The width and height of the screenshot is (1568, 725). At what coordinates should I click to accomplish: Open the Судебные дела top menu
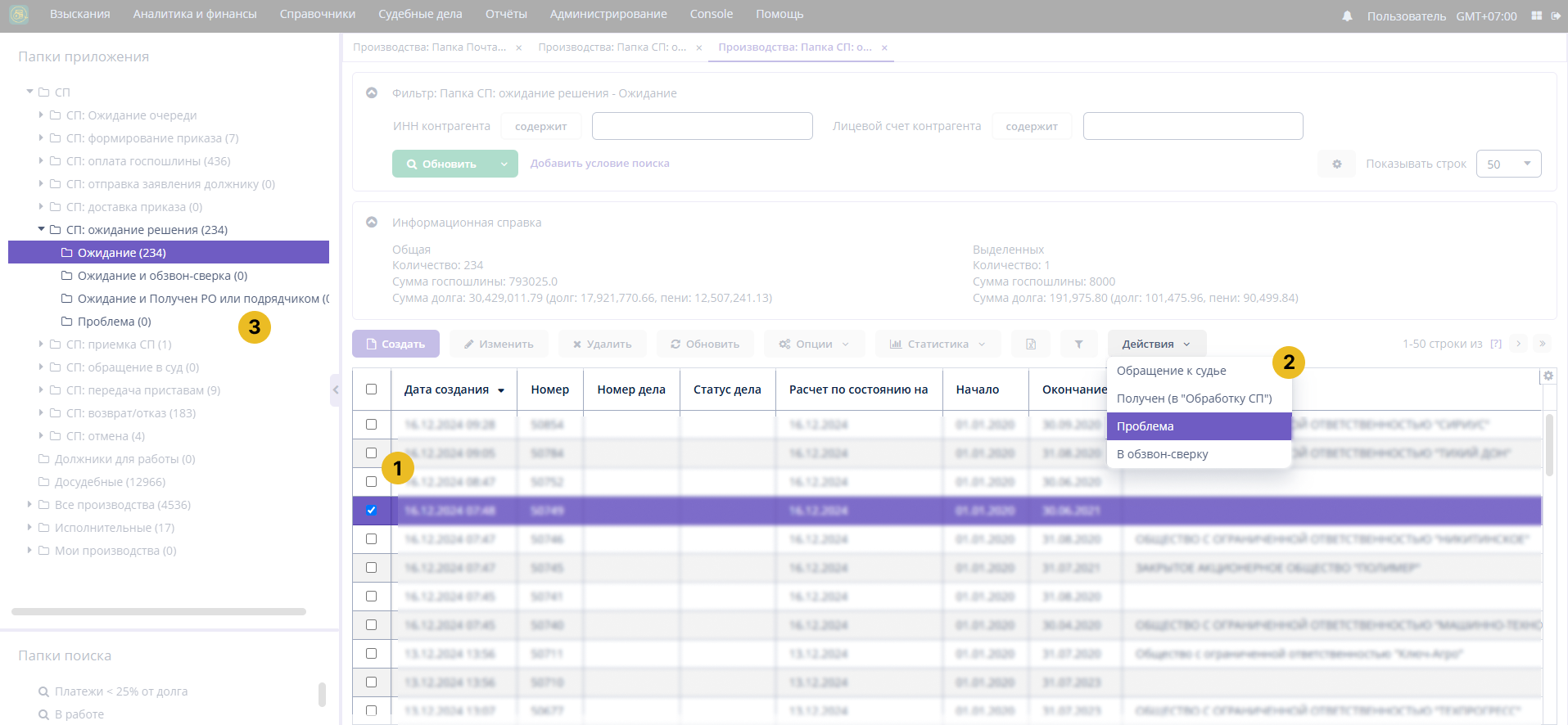tap(420, 14)
